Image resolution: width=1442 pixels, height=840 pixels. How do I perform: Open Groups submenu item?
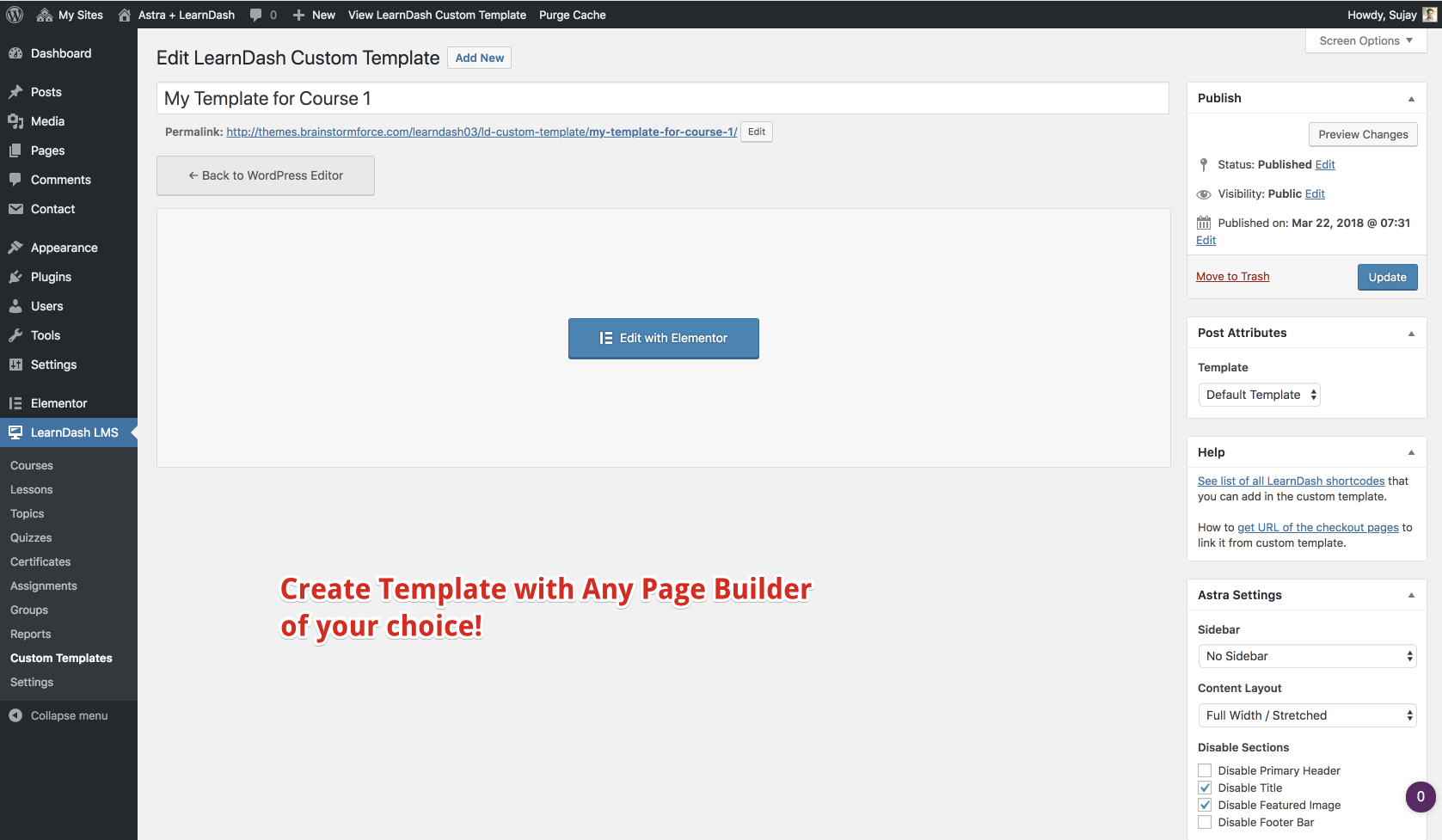click(x=29, y=610)
